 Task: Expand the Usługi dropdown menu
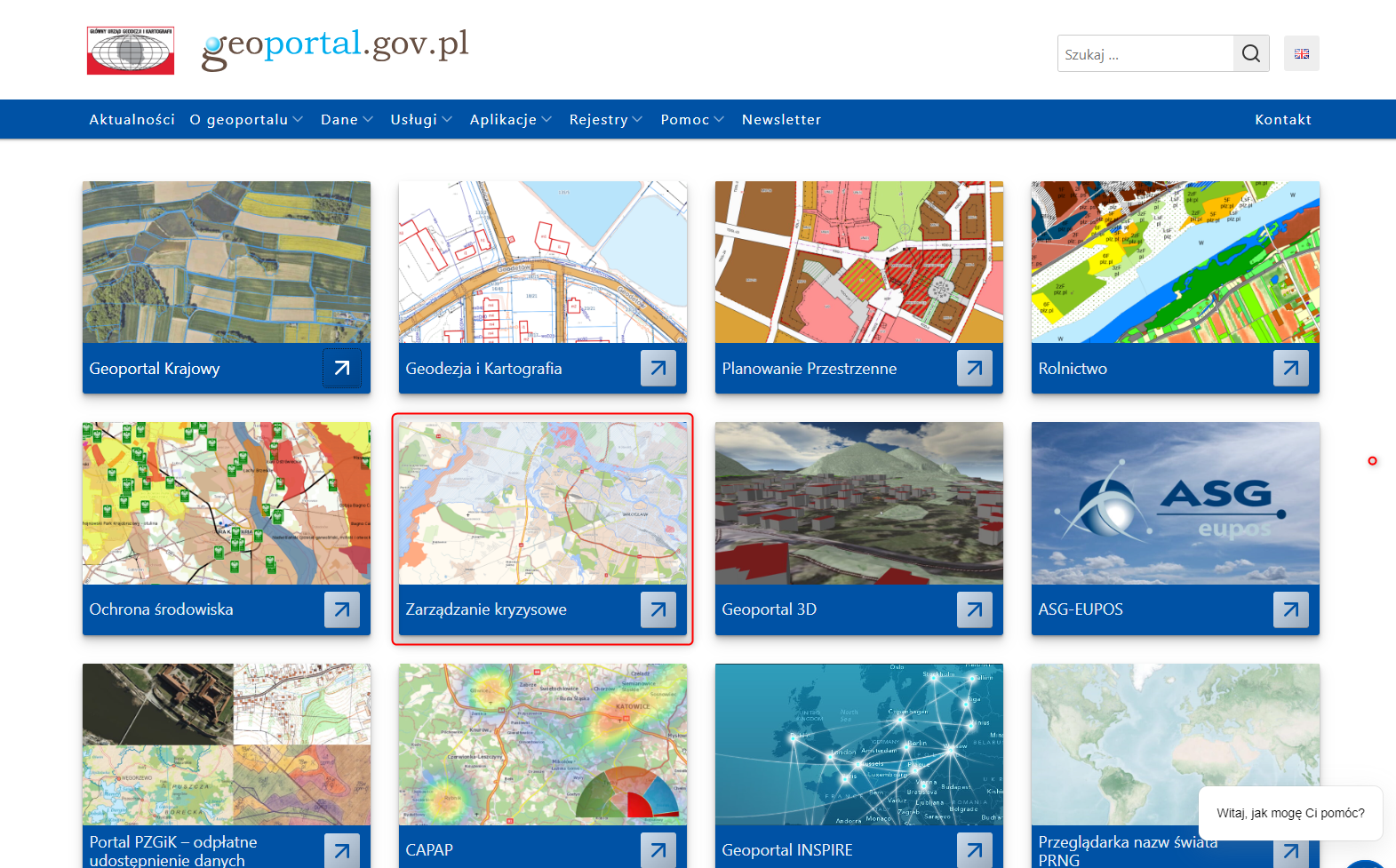(x=421, y=119)
